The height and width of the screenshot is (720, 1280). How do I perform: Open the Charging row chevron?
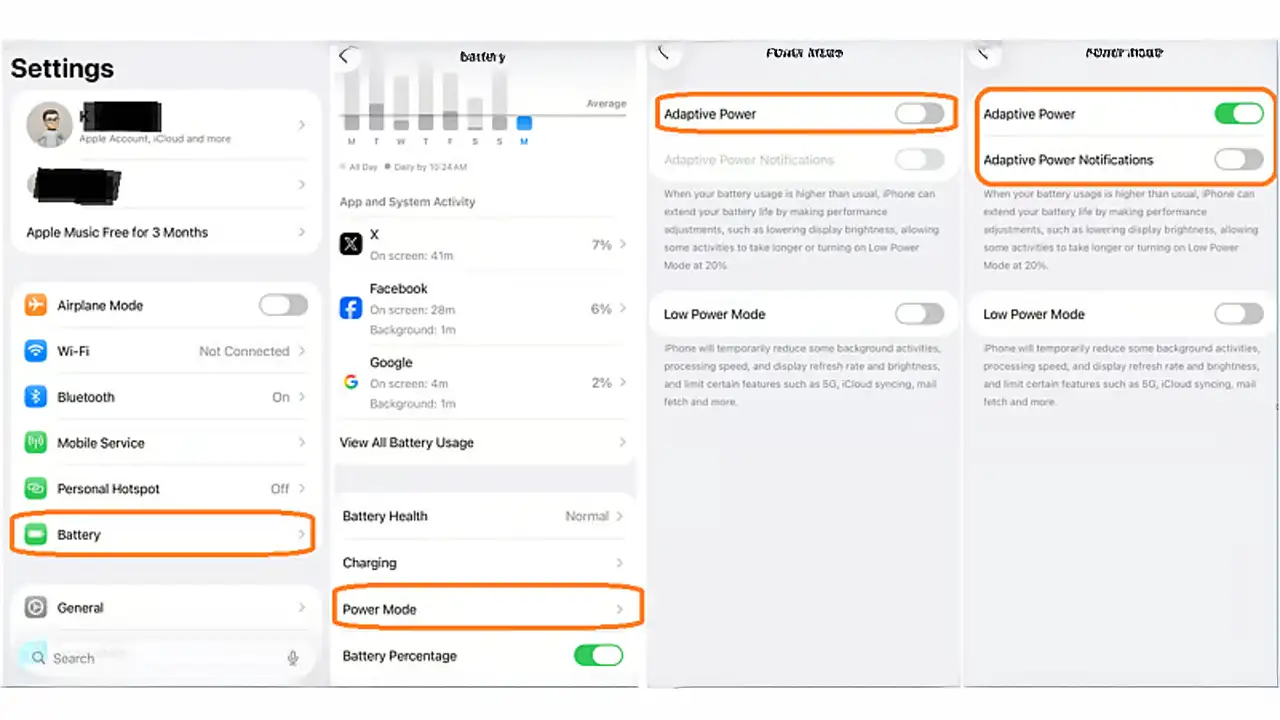tap(620, 563)
